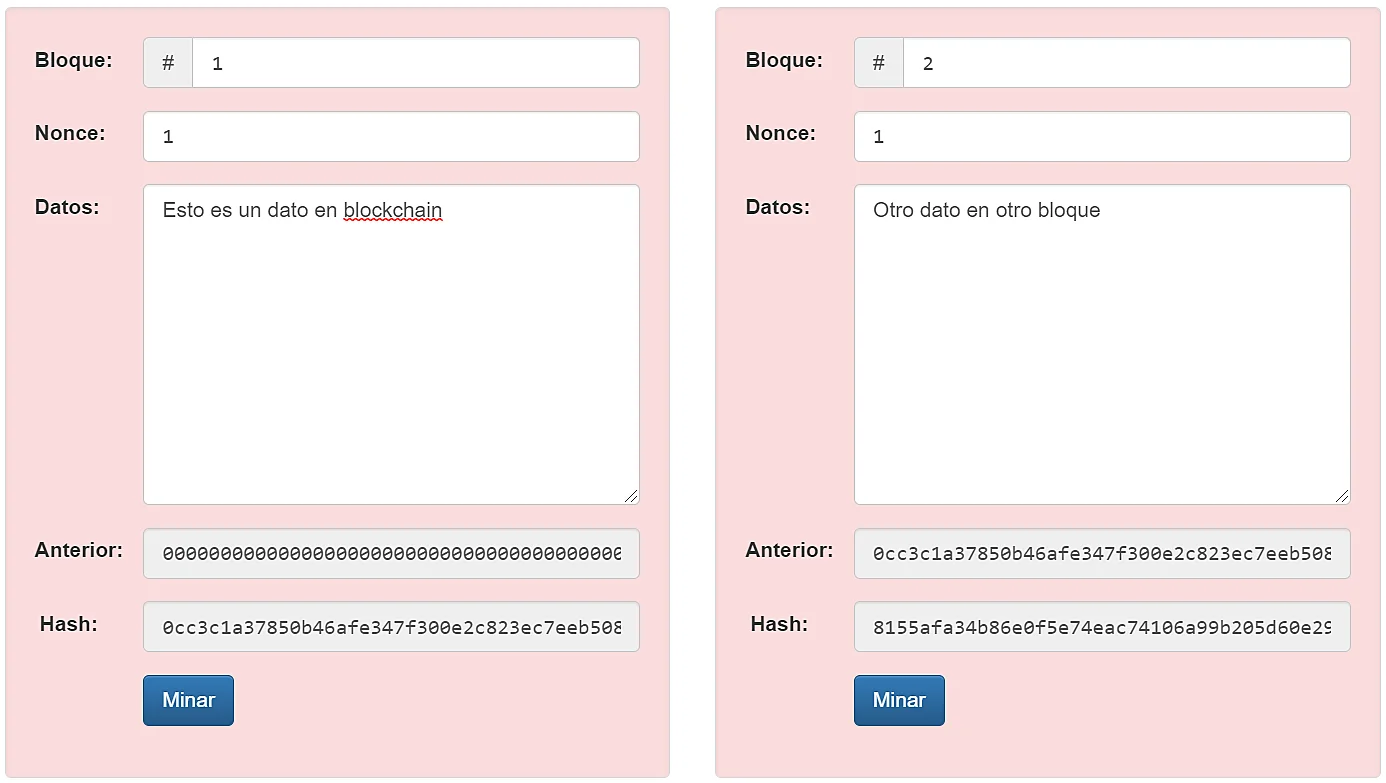Viewport: 1386px width, 783px height.
Task: Click the misspelled word blockchain in Datos
Action: tap(393, 210)
